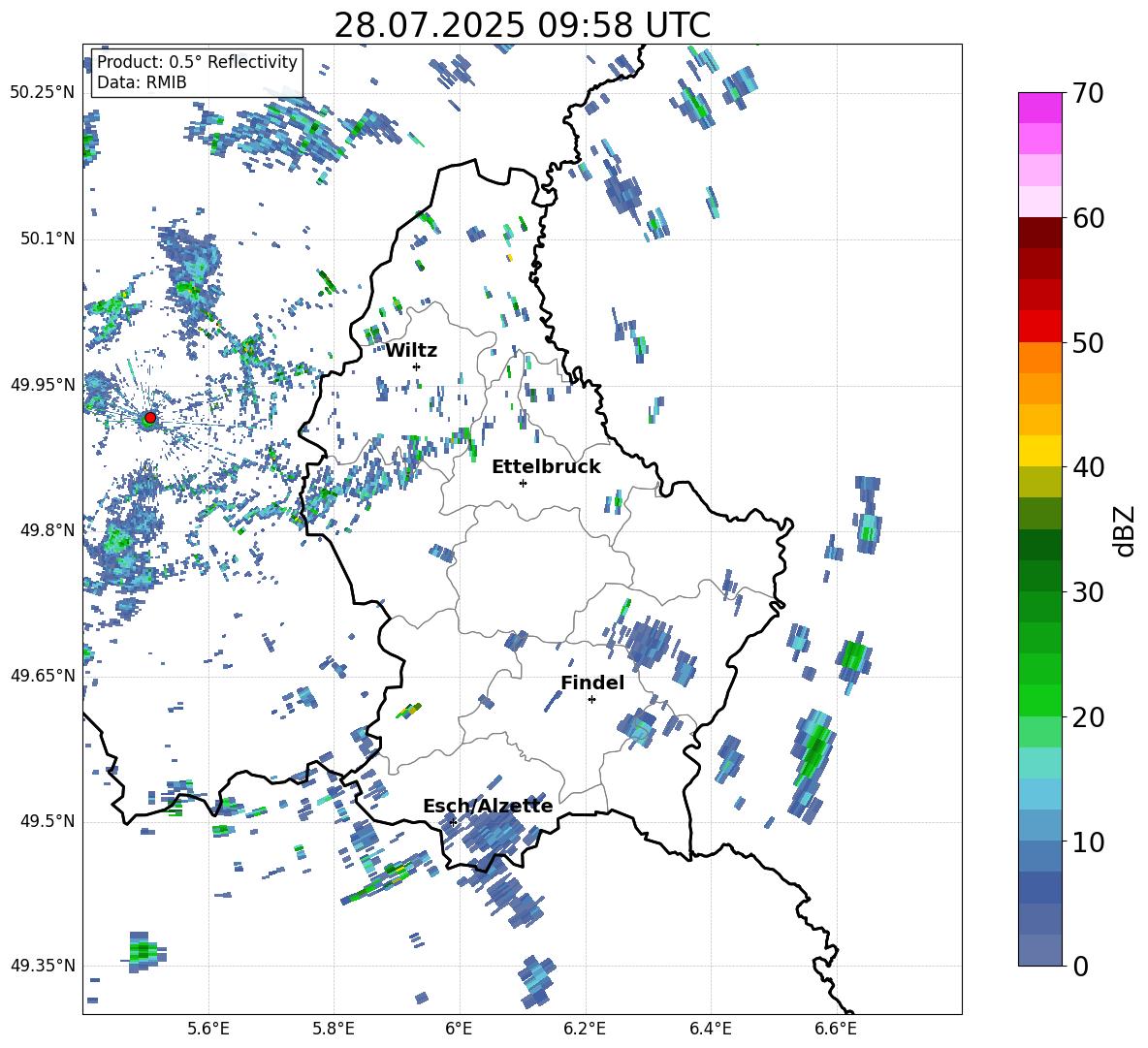Viewport: 1148px width, 1048px height.
Task: Click the 6.6°E longitude label
Action: [x=836, y=1029]
